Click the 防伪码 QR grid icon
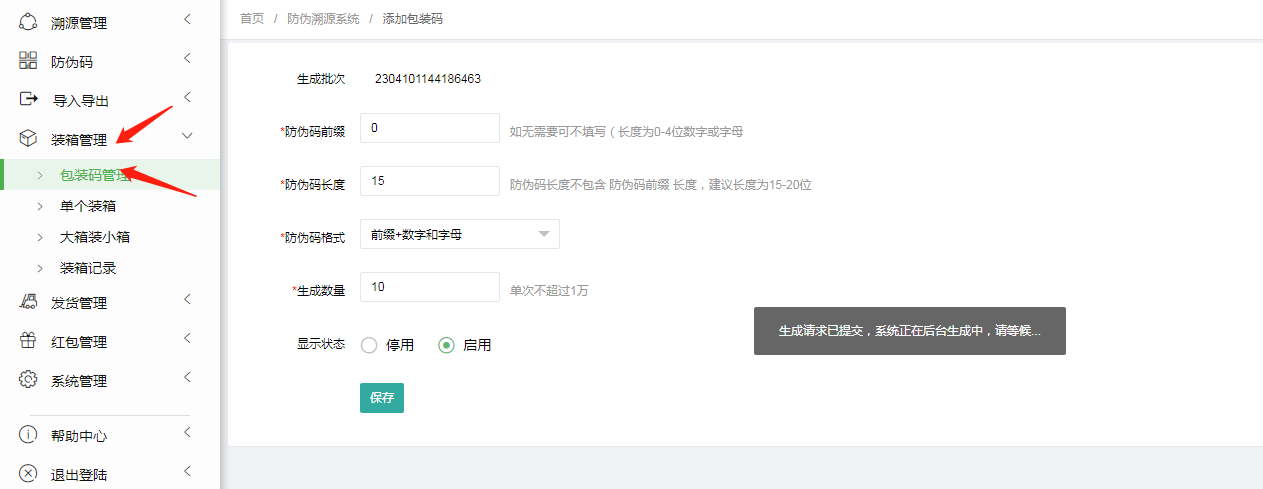The height and width of the screenshot is (489, 1263). (x=28, y=61)
